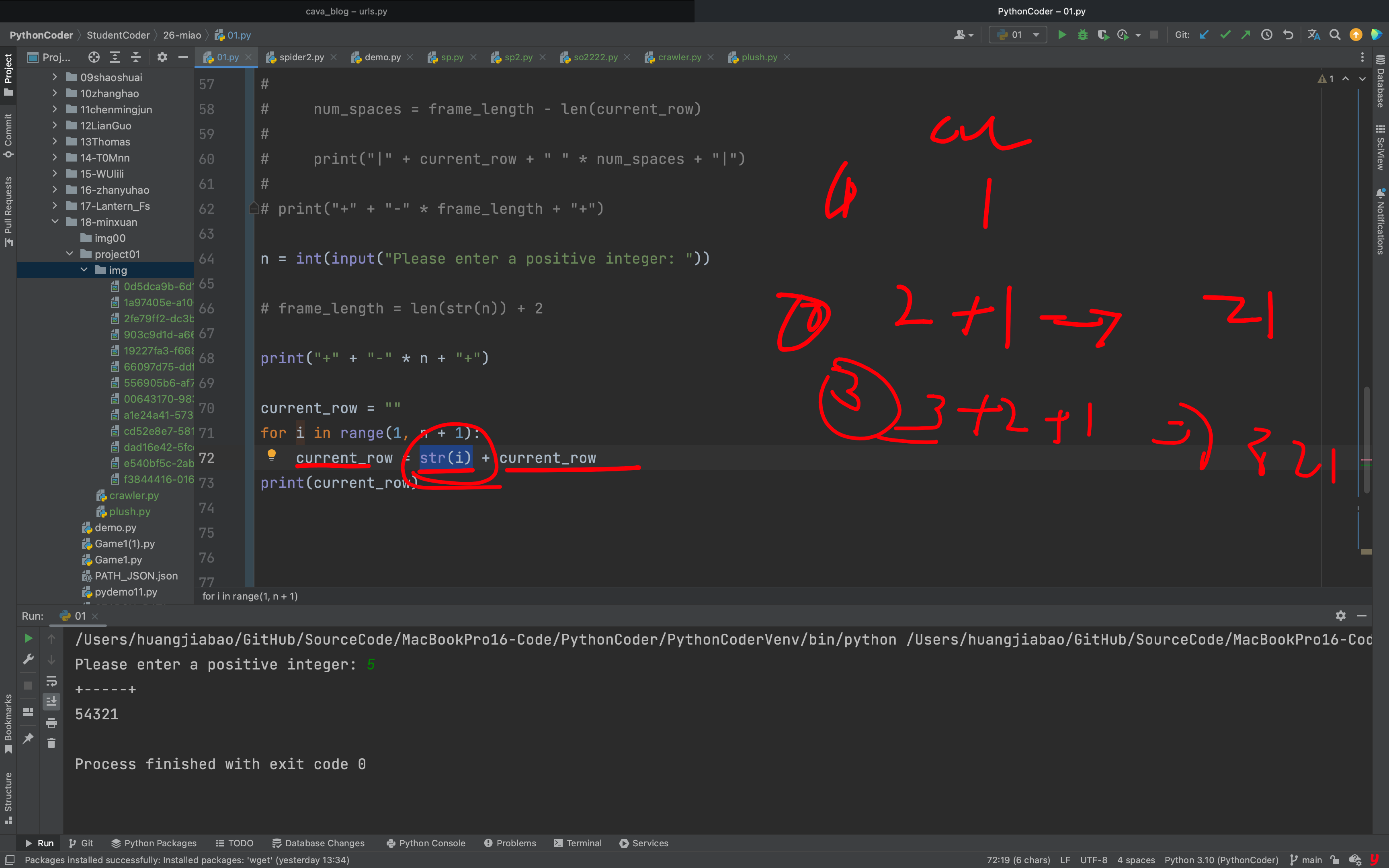Go to next highlighted warning arrow
The width and height of the screenshot is (1389, 868).
pyautogui.click(x=1362, y=79)
